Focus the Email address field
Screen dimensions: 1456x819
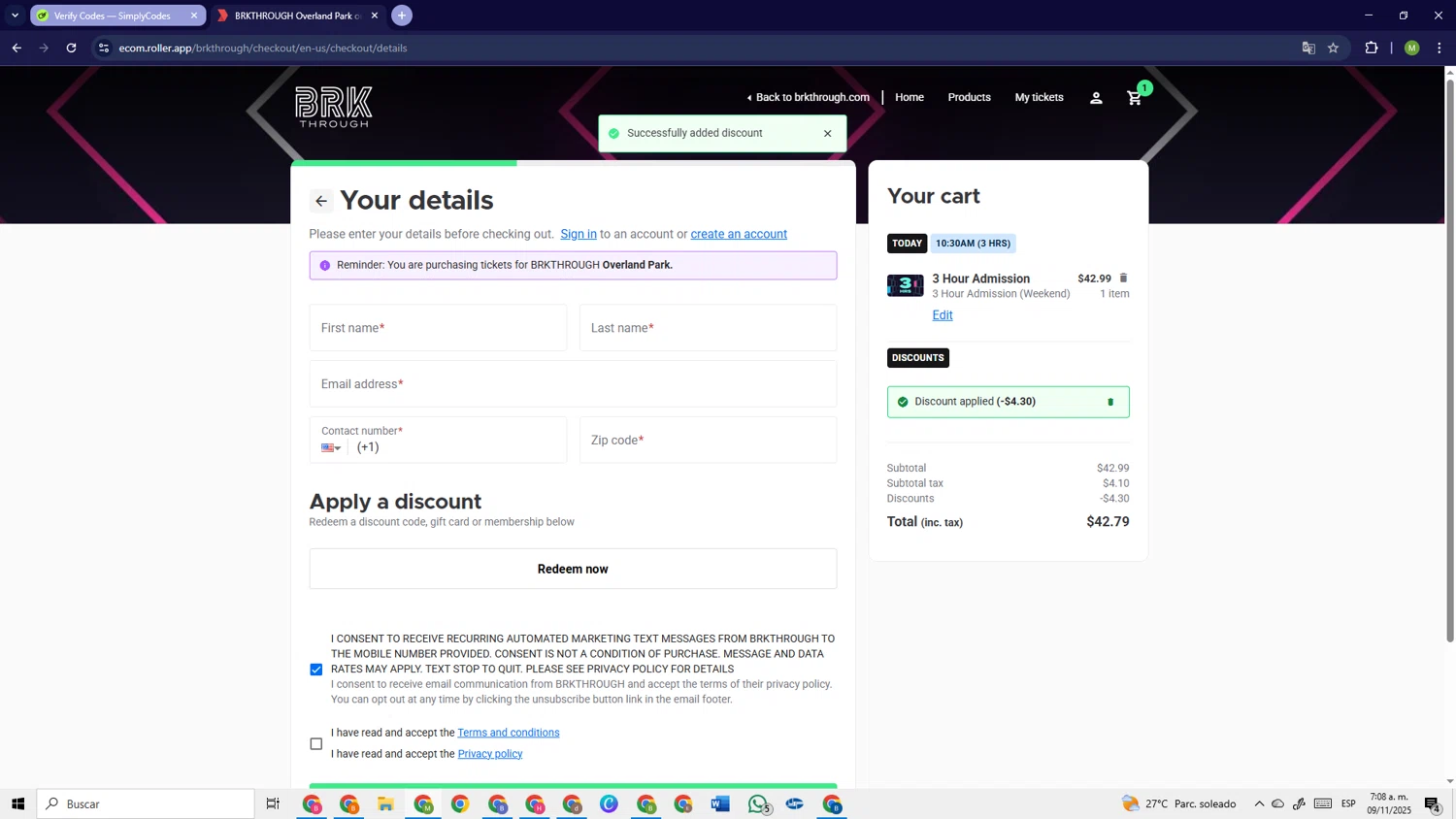[x=573, y=384]
